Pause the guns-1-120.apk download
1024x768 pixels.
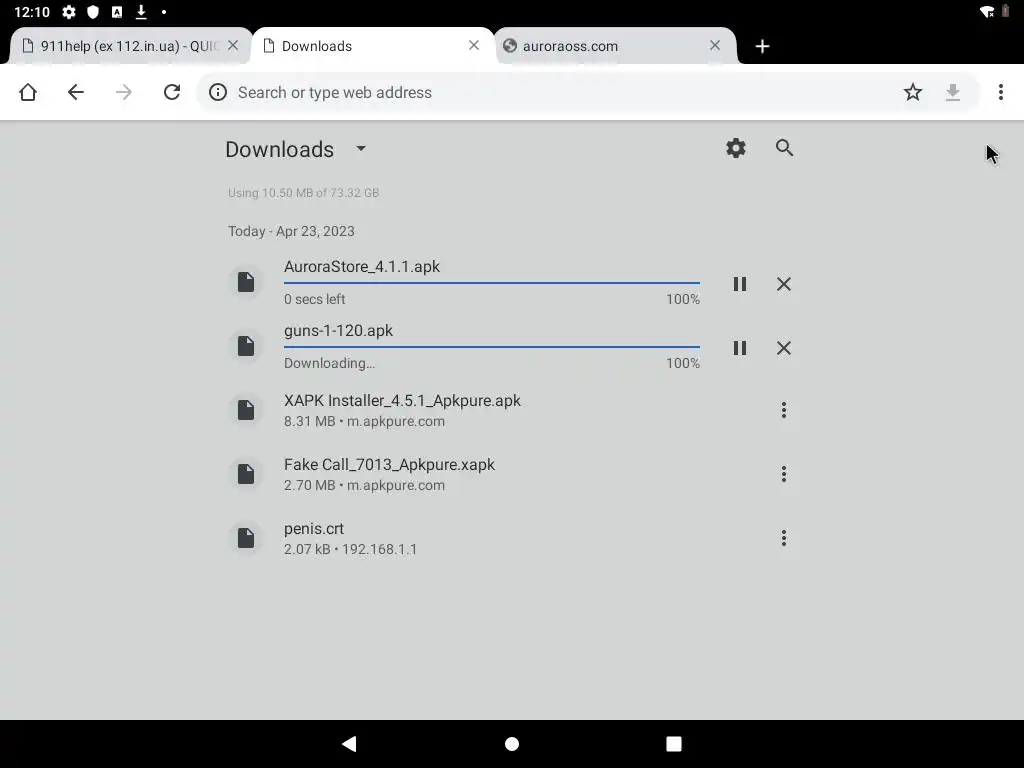tap(739, 348)
